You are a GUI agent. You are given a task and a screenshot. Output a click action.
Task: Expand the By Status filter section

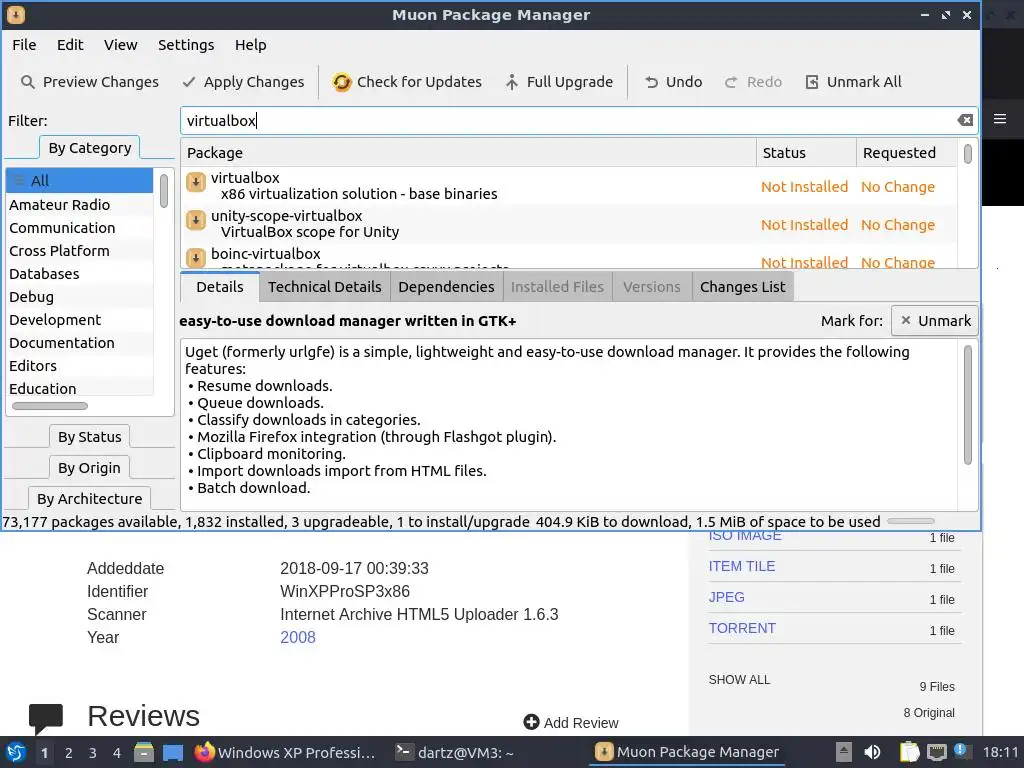pos(89,437)
